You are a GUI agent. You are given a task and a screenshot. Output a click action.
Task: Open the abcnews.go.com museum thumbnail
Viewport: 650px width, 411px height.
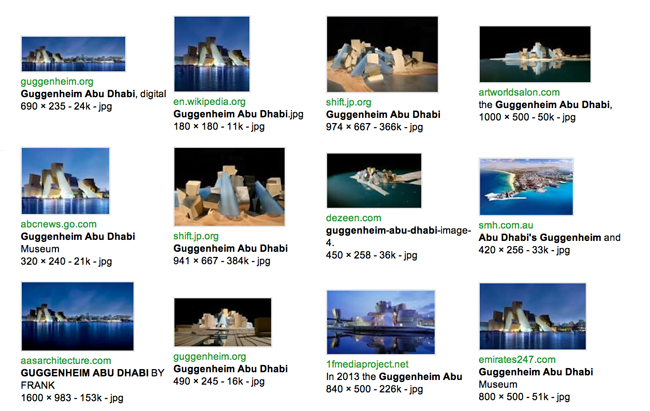click(65, 181)
